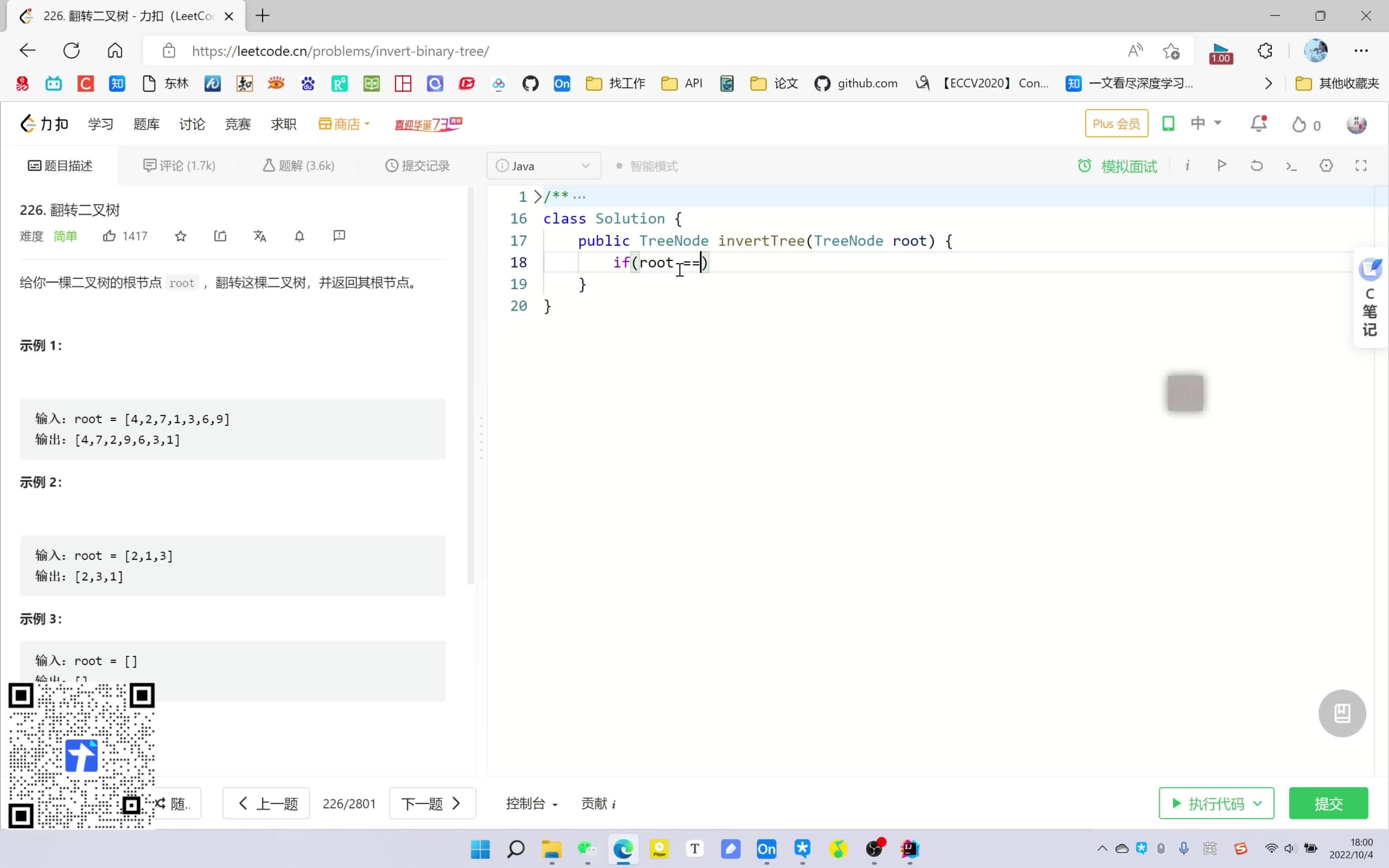Click the share problem icon
The width and height of the screenshot is (1389, 868).
pos(220,236)
